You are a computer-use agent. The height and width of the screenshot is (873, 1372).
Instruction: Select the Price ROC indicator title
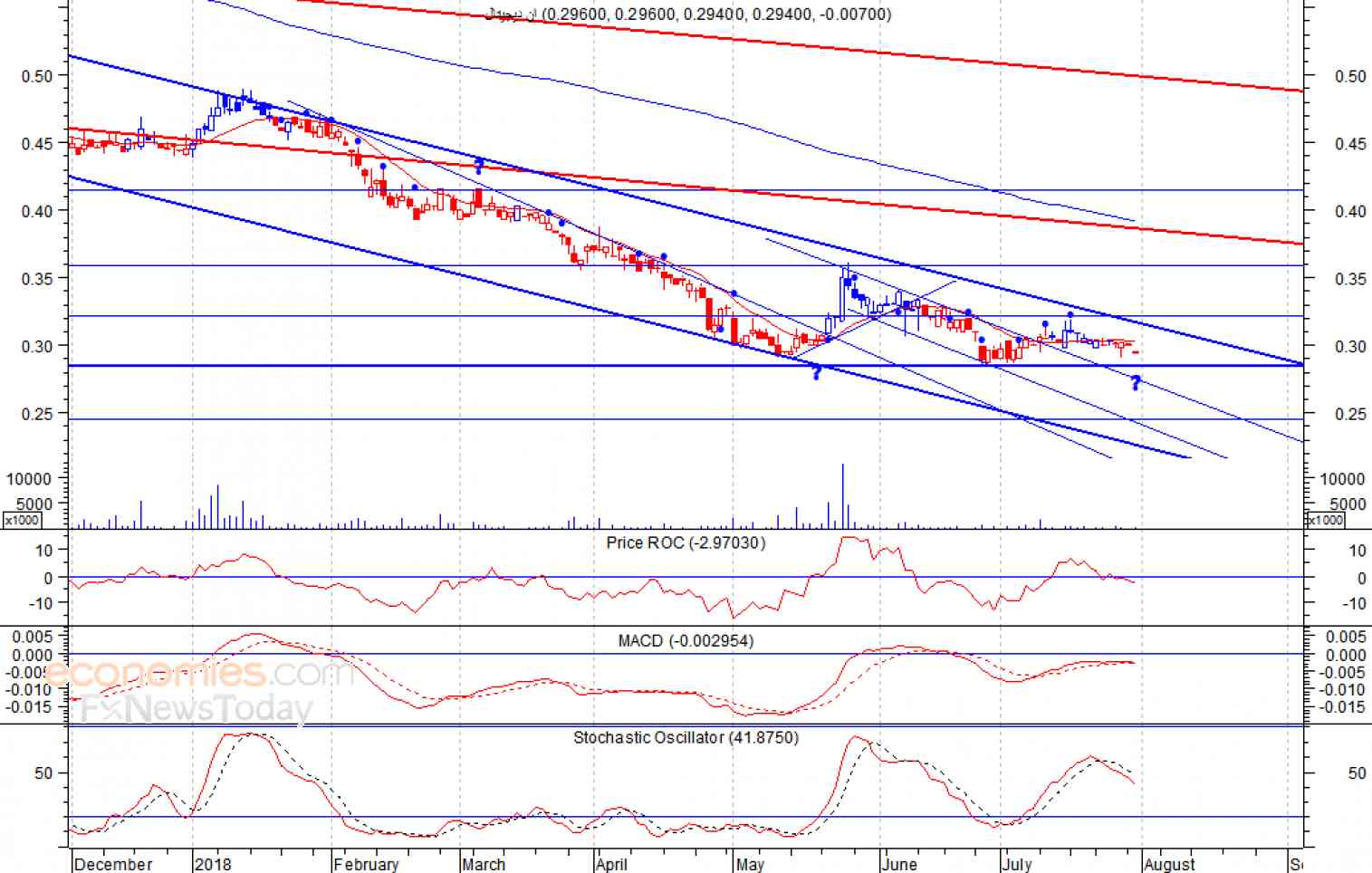click(686, 543)
